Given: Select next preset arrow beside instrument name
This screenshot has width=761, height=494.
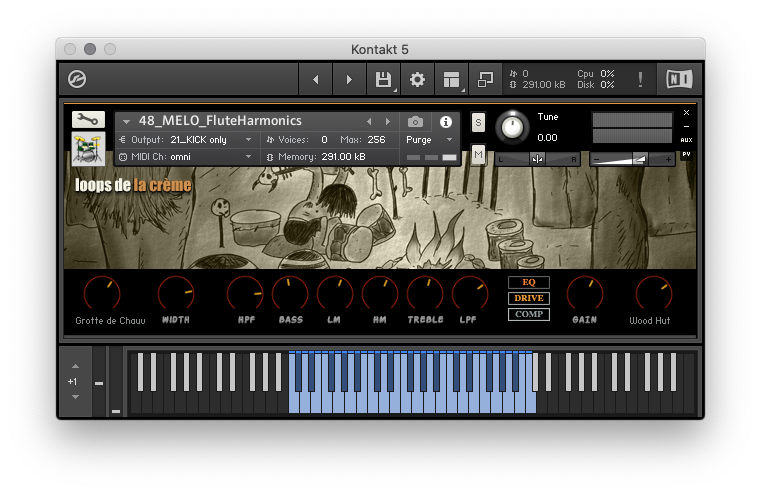Looking at the screenshot, I should 388,121.
